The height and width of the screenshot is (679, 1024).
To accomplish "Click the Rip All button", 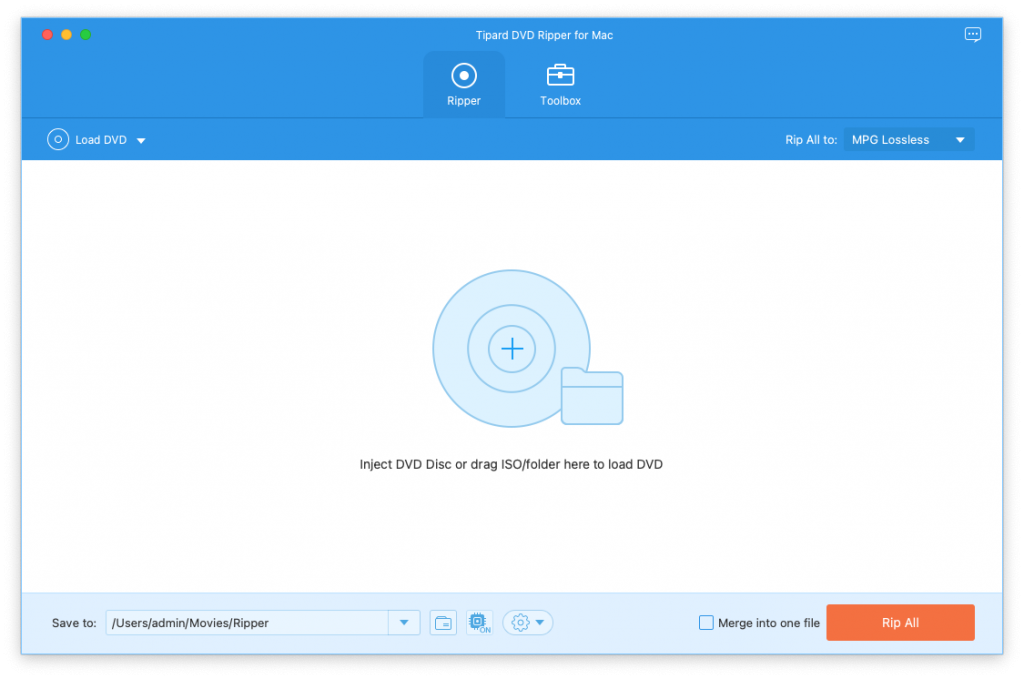I will 900,623.
